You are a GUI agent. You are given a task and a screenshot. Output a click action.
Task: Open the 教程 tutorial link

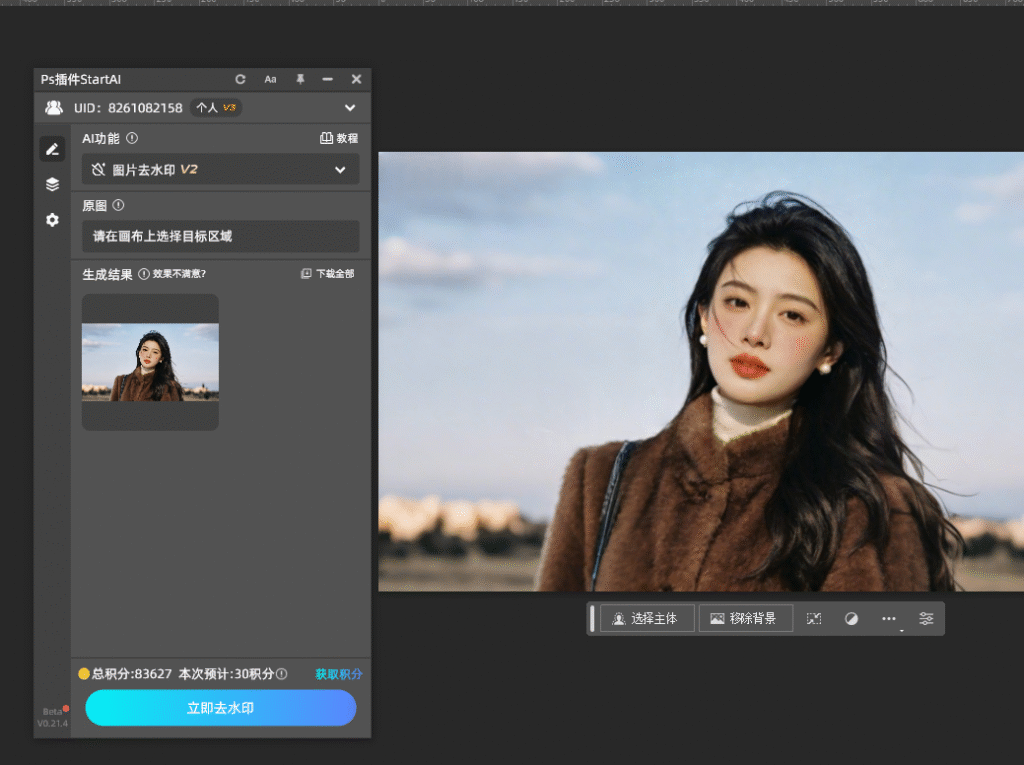coord(338,138)
